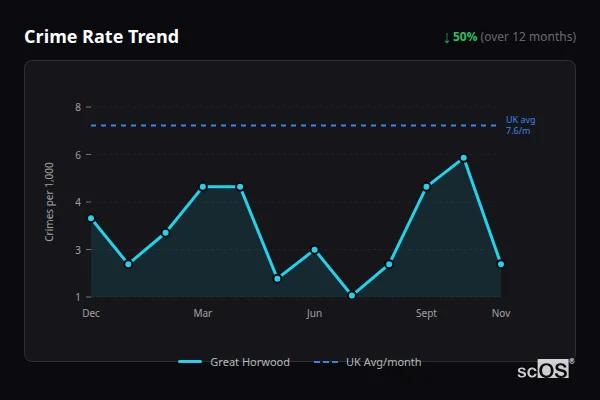Click the 'Sept' x-axis label

[x=426, y=313]
